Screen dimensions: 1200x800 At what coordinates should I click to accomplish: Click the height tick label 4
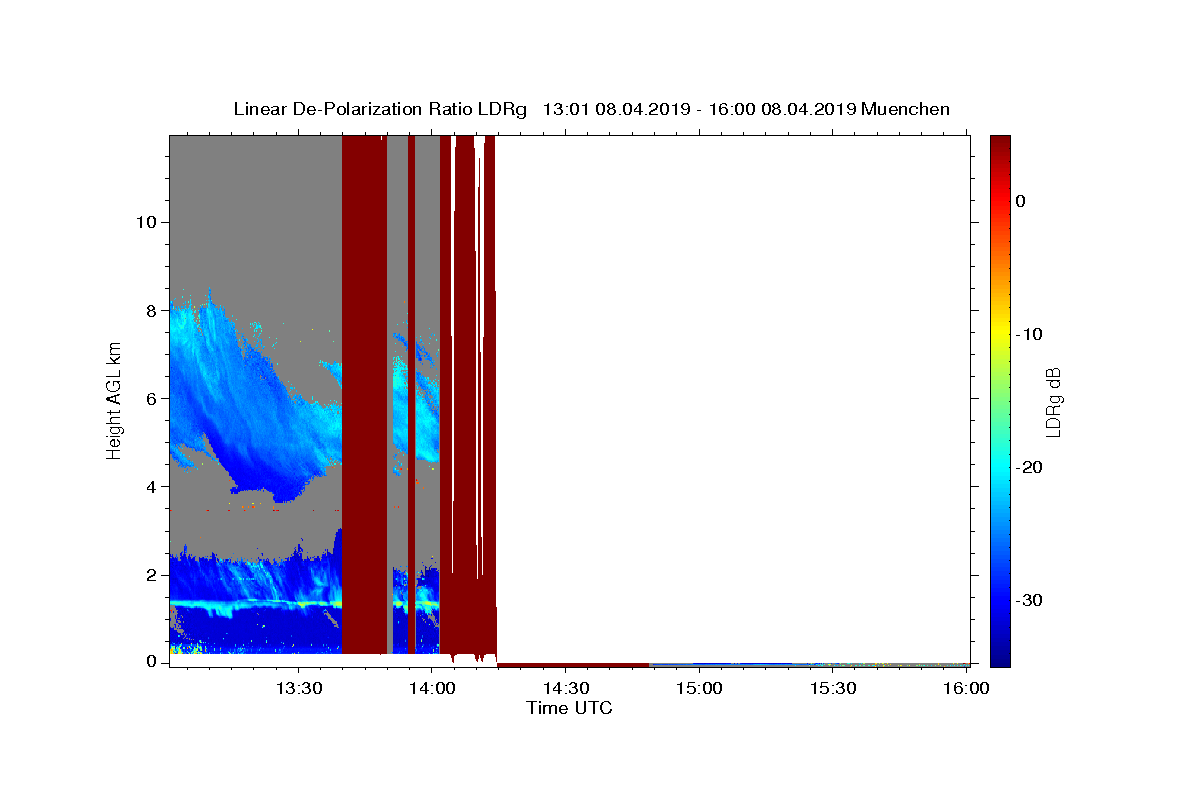149,487
